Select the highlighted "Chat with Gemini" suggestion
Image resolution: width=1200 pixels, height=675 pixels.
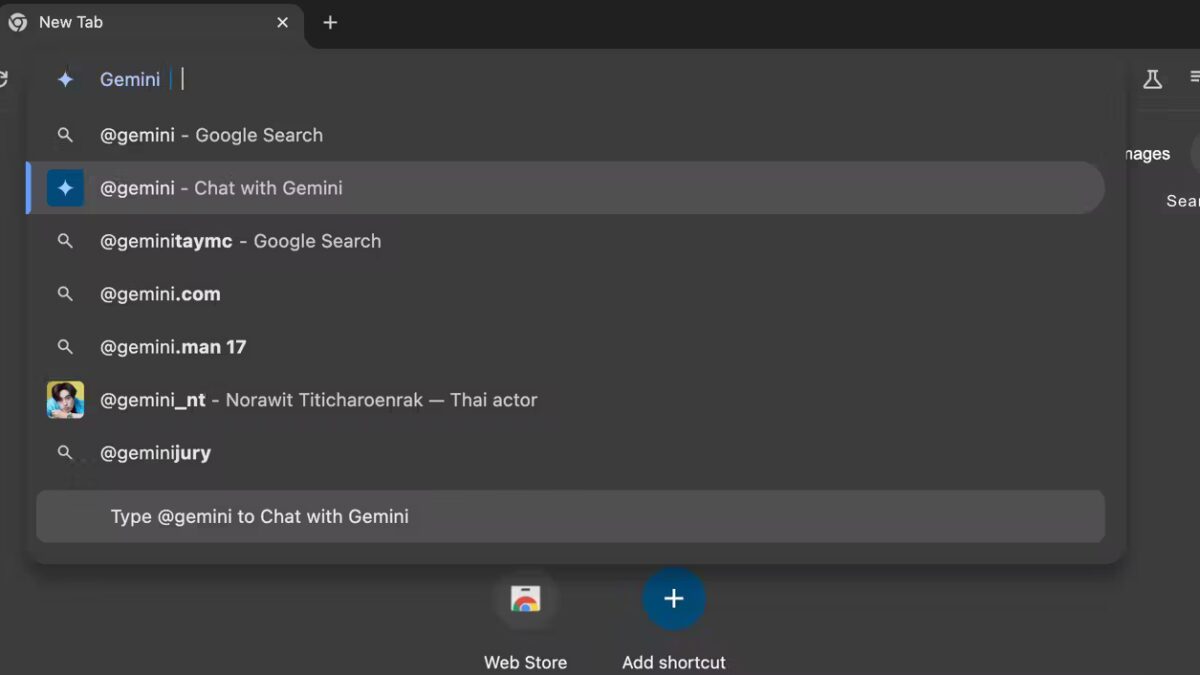point(221,187)
